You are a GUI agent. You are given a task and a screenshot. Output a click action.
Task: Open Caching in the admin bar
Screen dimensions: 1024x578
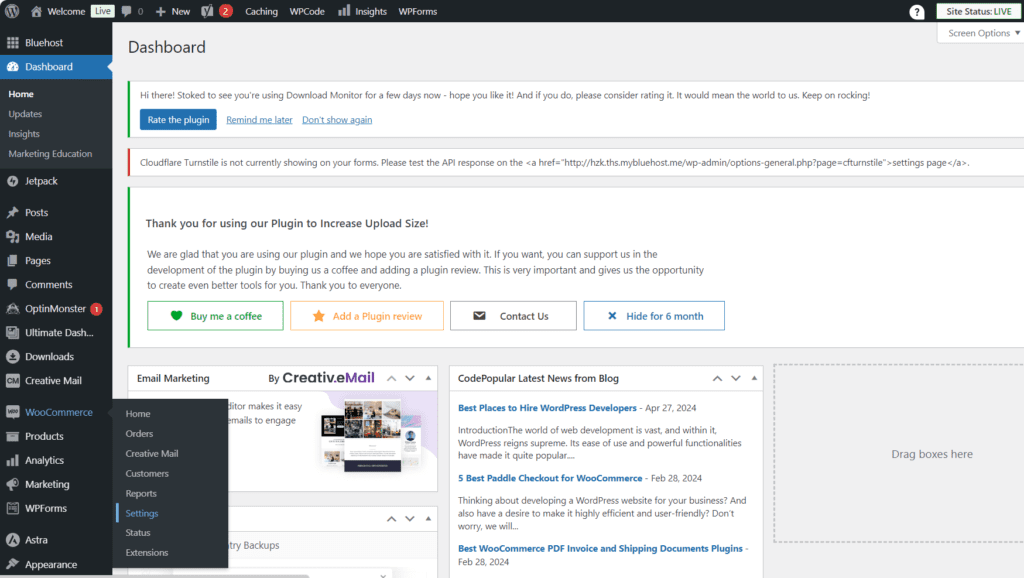click(x=261, y=11)
